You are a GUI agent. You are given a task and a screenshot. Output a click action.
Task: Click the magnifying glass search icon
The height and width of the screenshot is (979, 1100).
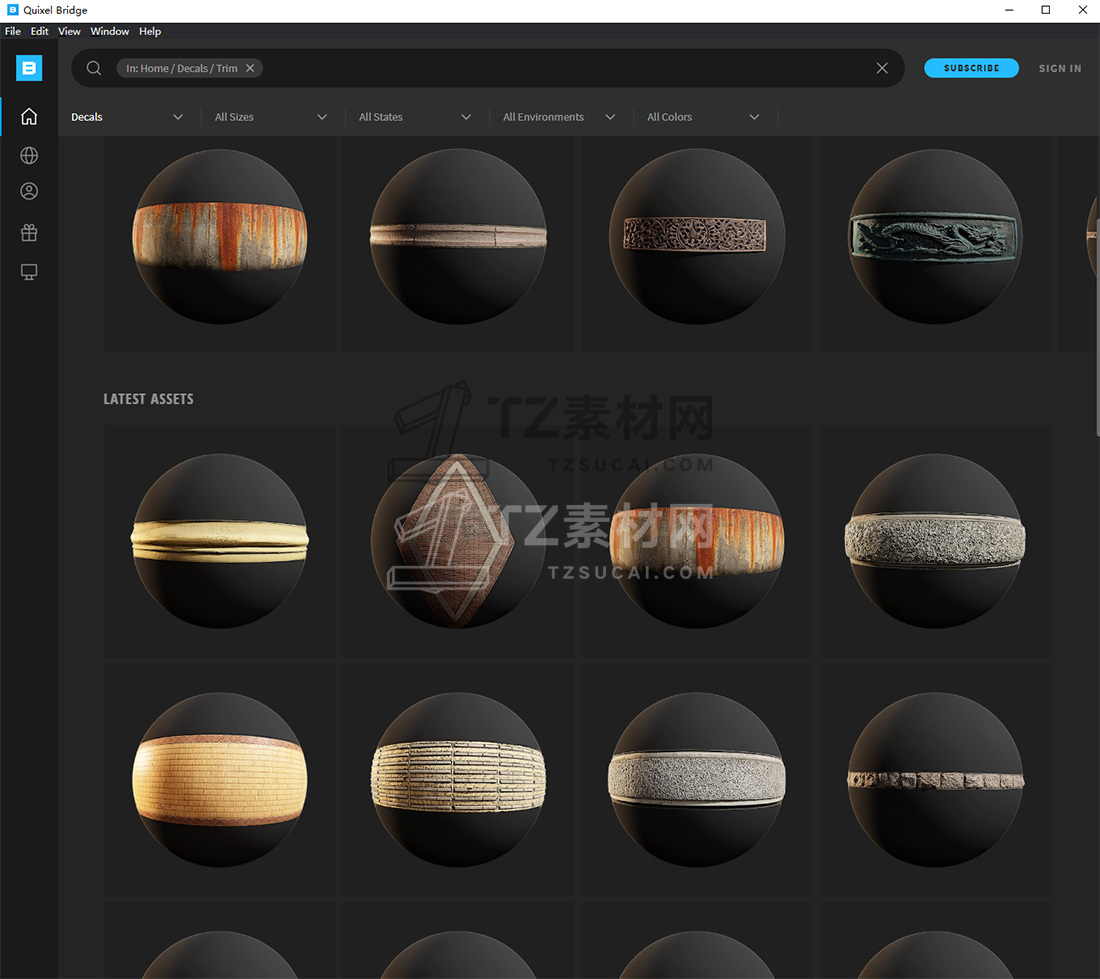[x=94, y=68]
